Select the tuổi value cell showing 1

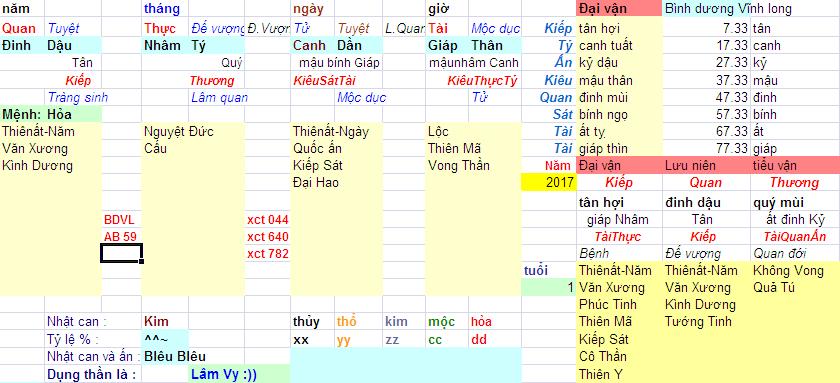[549, 288]
